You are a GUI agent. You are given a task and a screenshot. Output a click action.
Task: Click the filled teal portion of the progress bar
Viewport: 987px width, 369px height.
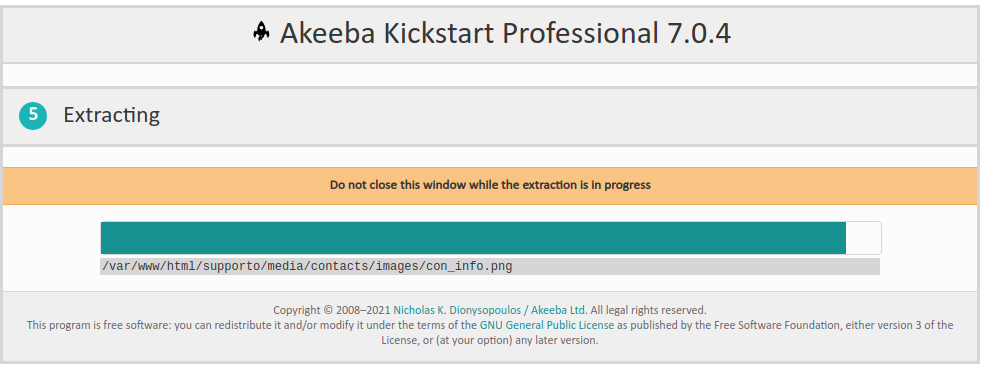pyautogui.click(x=473, y=238)
